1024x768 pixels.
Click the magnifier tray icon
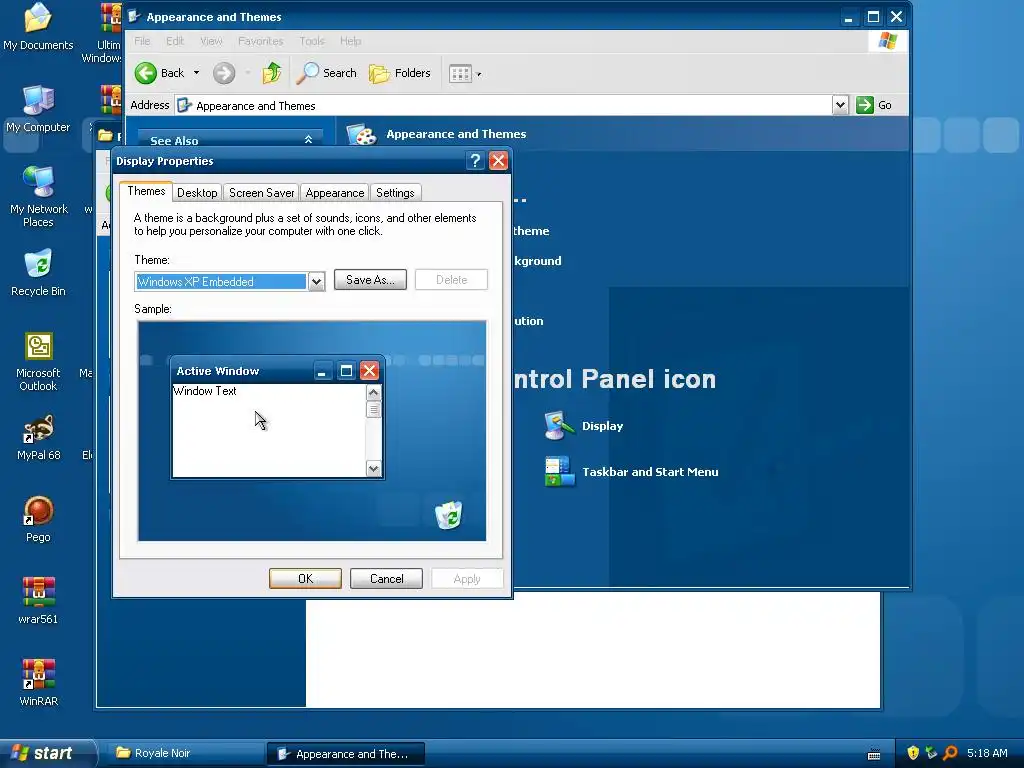coord(950,753)
